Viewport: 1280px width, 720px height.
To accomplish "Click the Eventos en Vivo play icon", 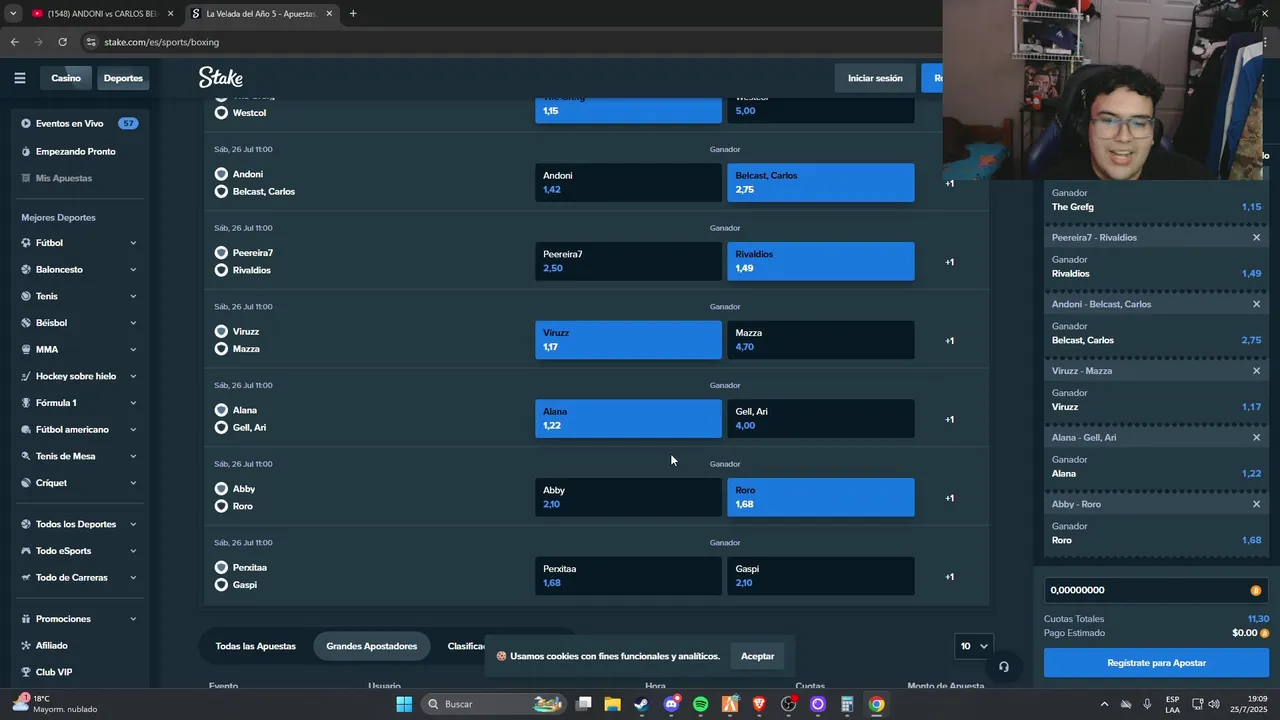I will [26, 124].
